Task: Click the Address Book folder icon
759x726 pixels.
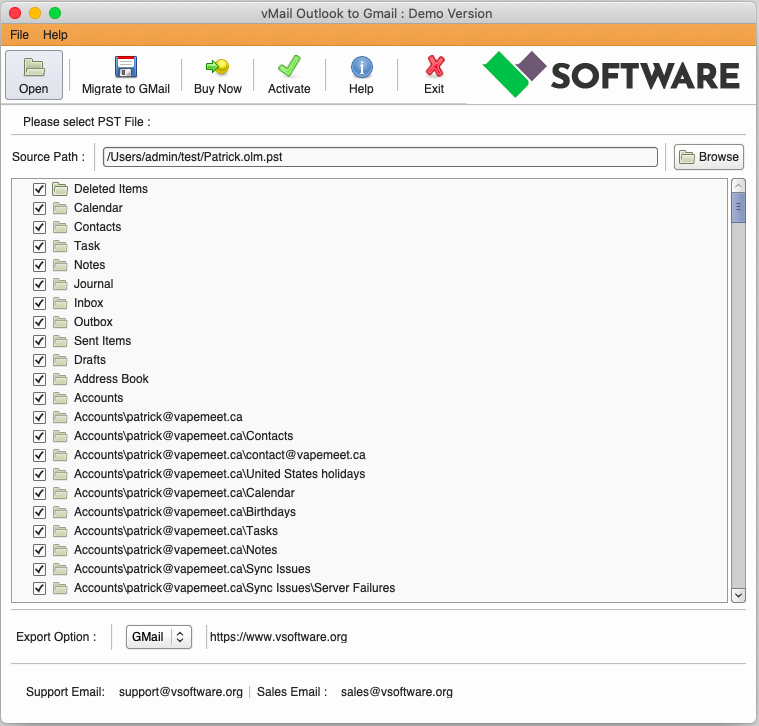Action: pyautogui.click(x=60, y=379)
